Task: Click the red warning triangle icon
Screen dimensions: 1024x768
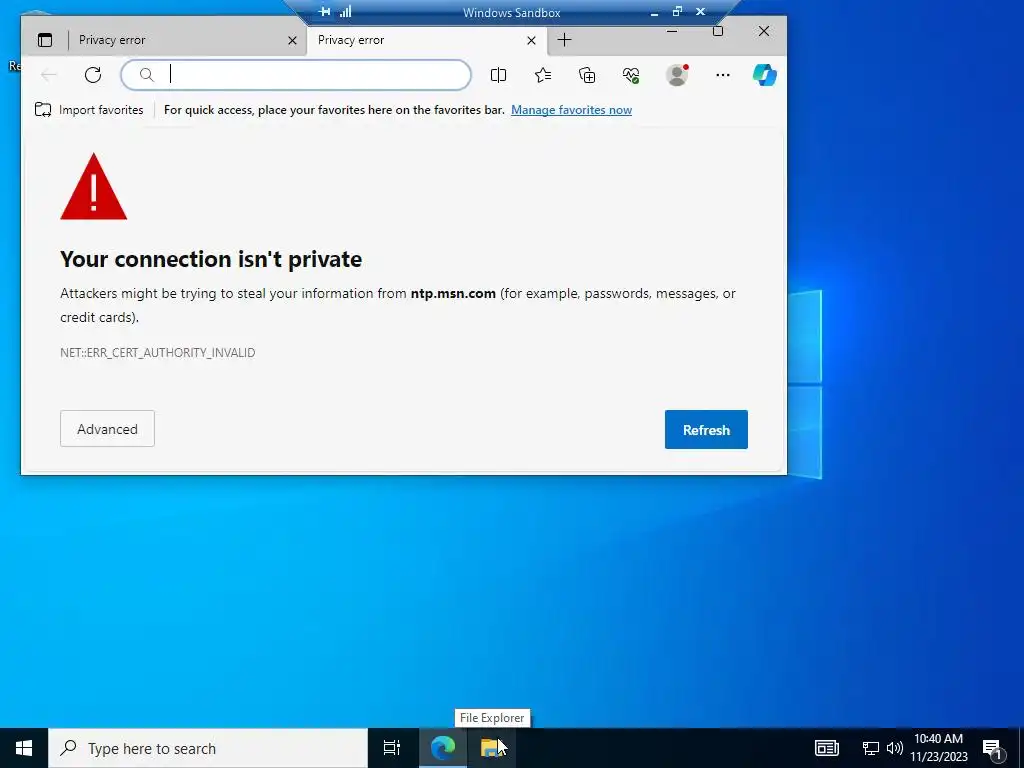Action: coord(93,187)
